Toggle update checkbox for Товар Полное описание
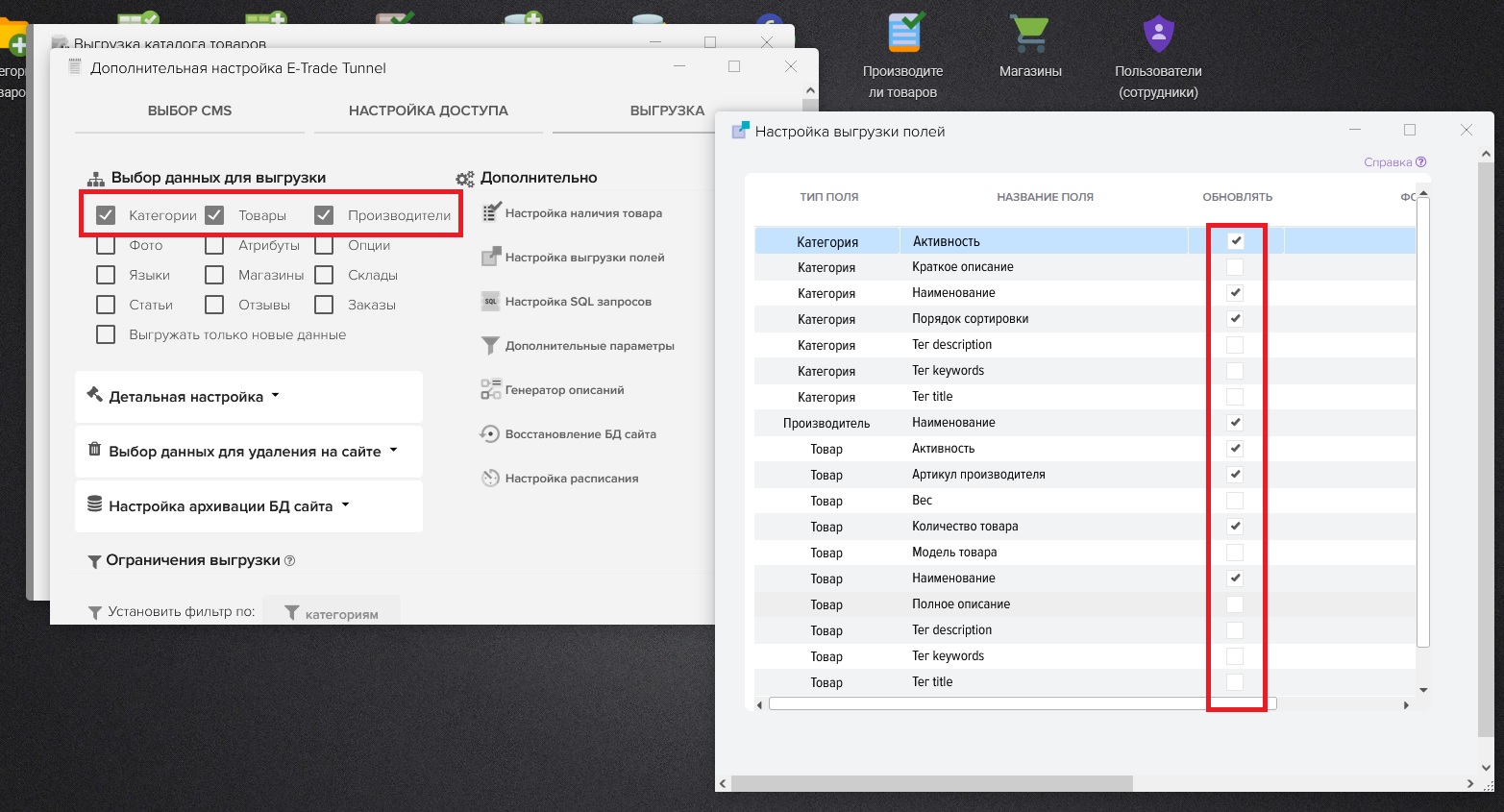Image resolution: width=1504 pixels, height=812 pixels. point(1235,604)
